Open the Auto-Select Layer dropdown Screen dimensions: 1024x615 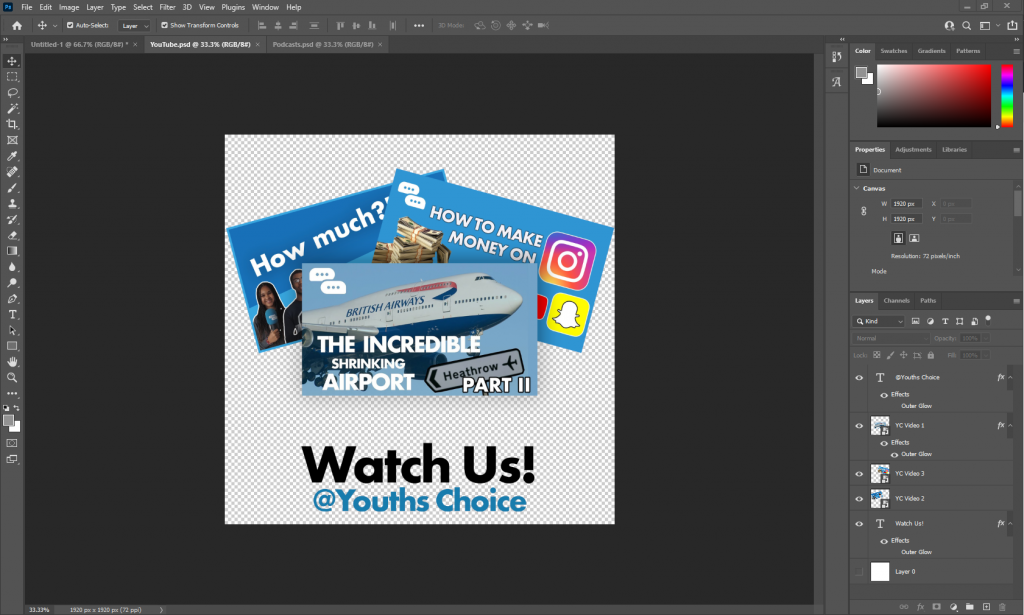[134, 25]
